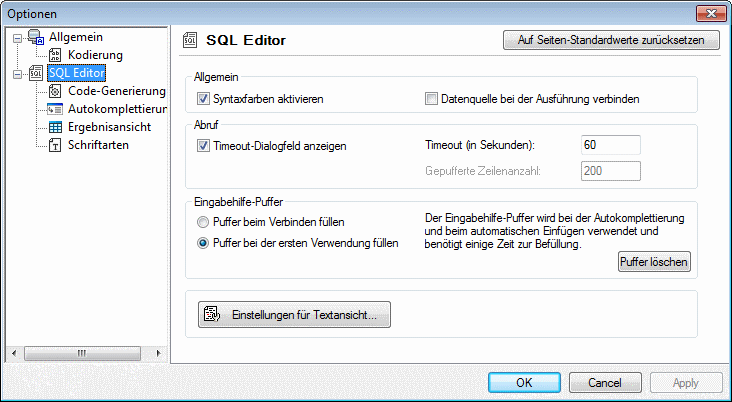Enable Datenquelle bei der Ausführung verbinden
The width and height of the screenshot is (732, 402).
click(432, 99)
